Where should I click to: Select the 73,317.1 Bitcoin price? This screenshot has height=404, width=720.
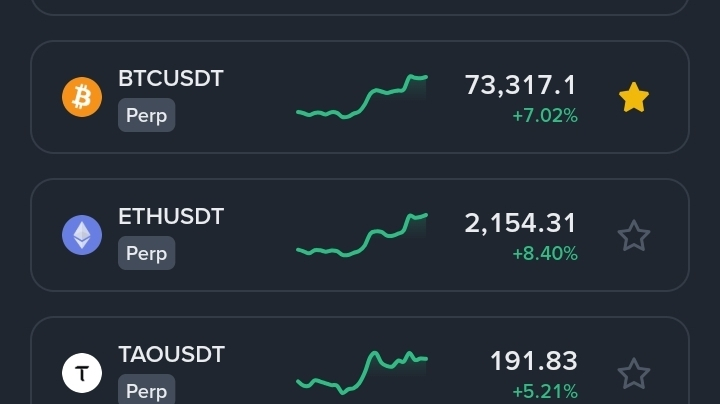tap(521, 85)
